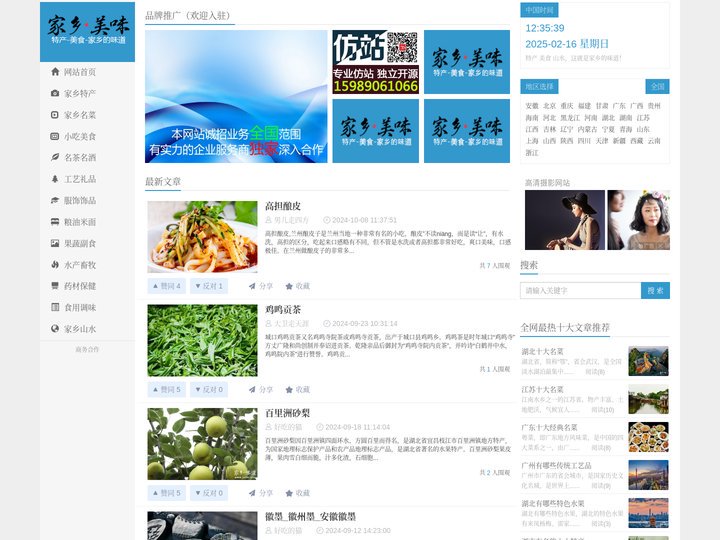Select 全国 in the region panel
The image size is (720, 540).
point(658,86)
